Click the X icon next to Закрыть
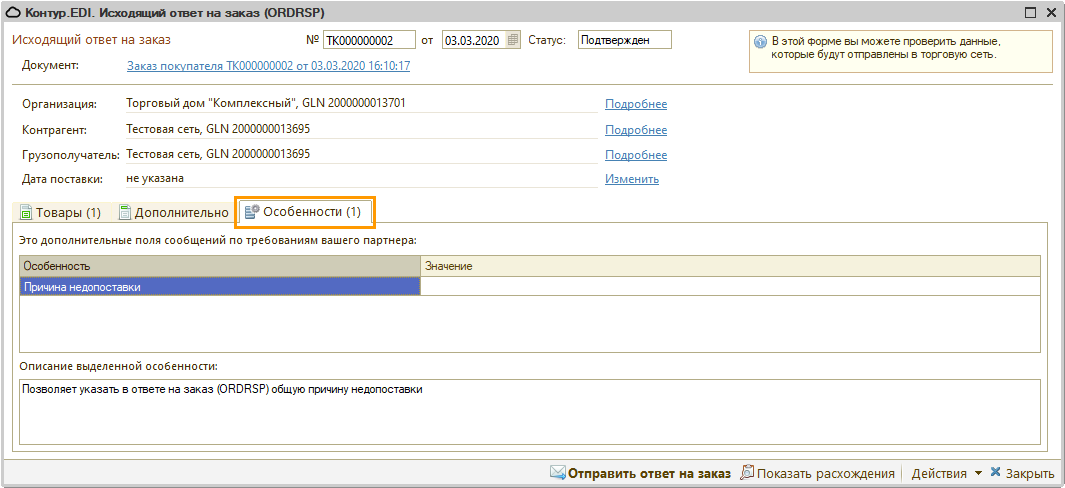 coord(995,473)
